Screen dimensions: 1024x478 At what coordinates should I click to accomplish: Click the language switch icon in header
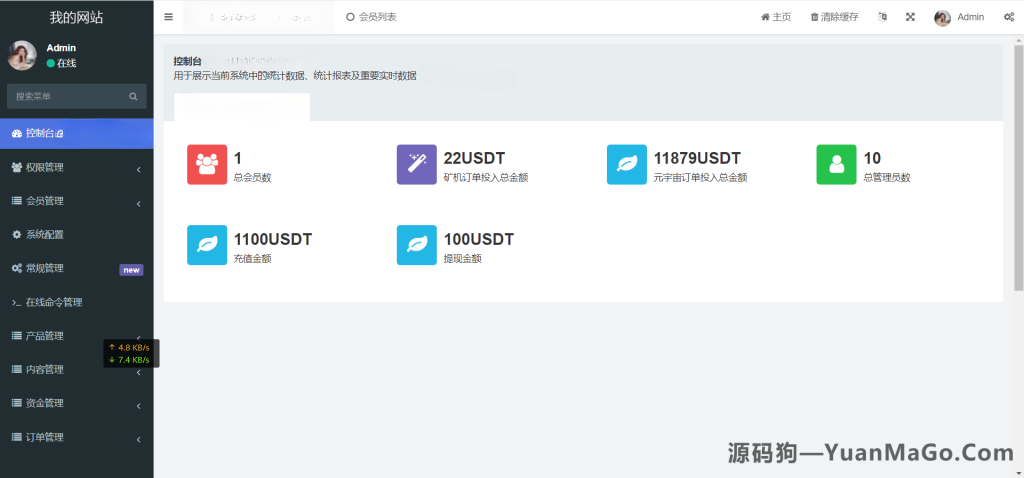[882, 17]
